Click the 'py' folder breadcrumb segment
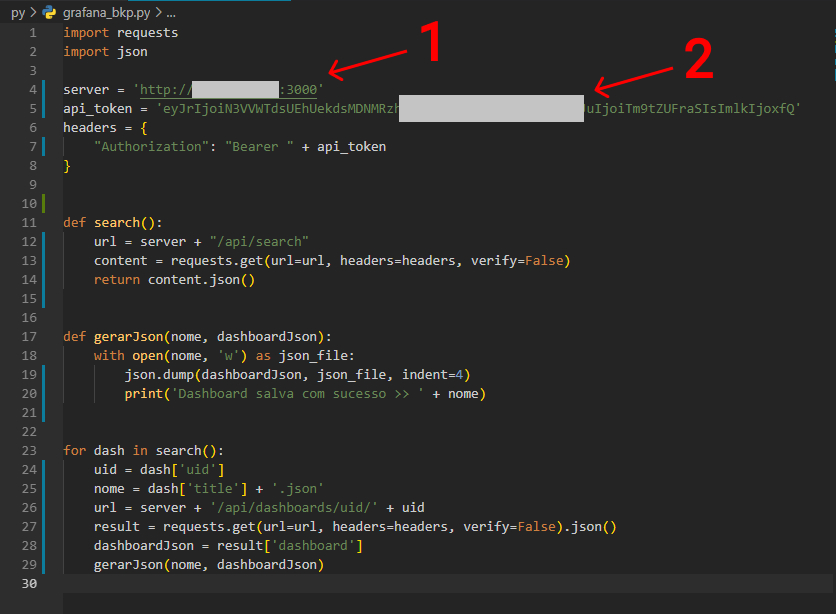 click(x=18, y=13)
